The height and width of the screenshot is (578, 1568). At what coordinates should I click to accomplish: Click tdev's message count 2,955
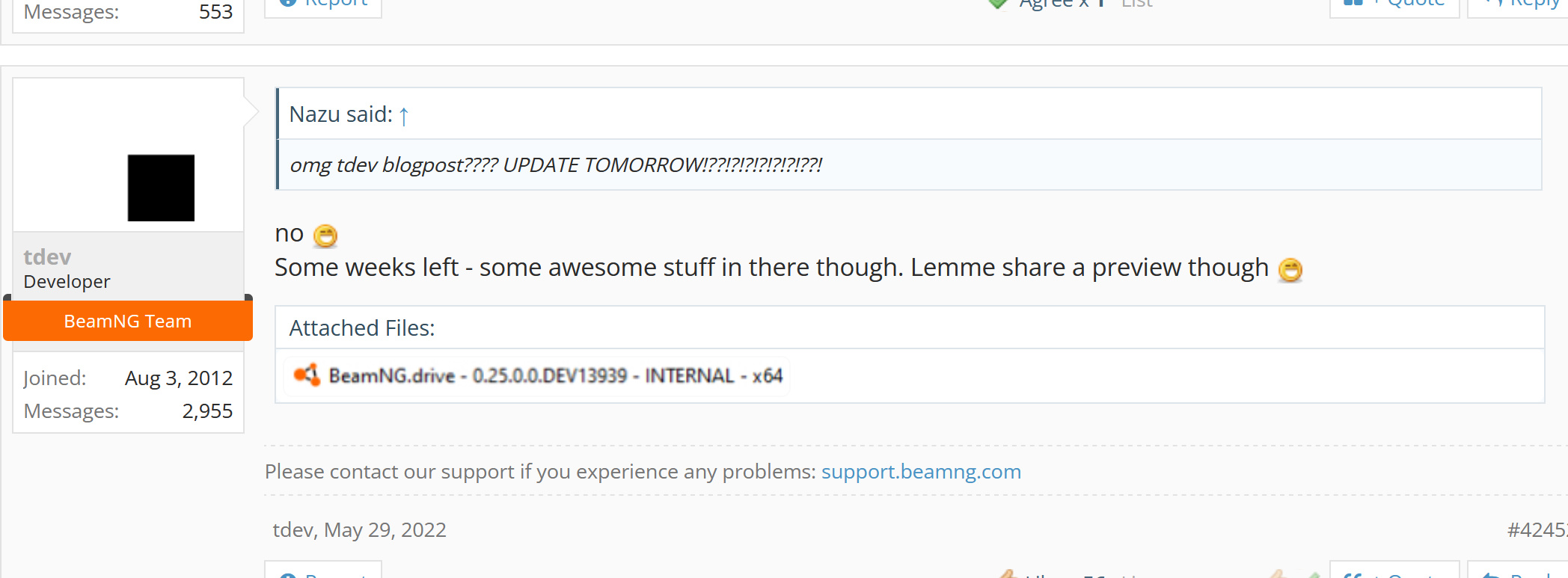(207, 411)
